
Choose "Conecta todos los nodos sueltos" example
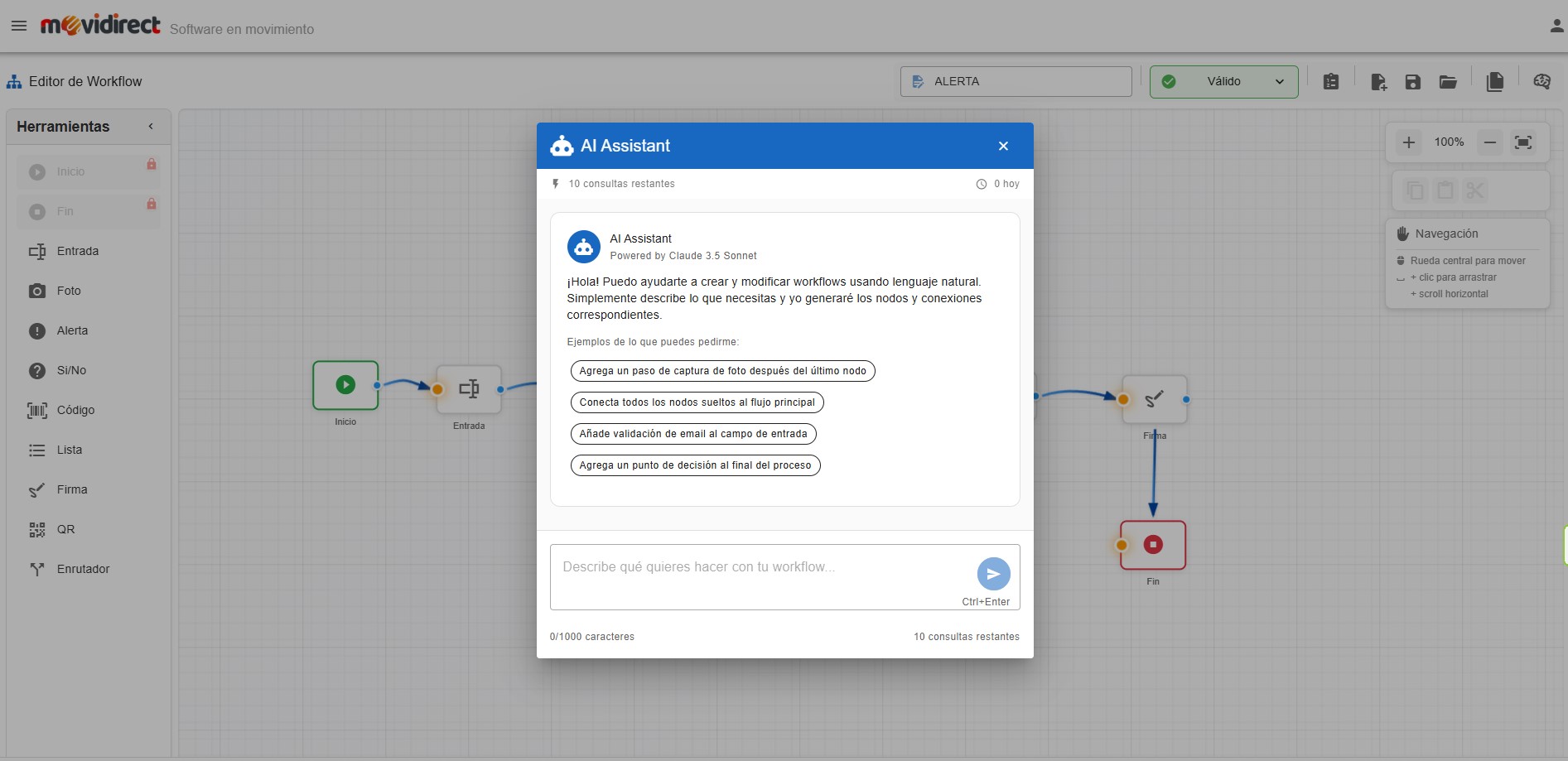click(697, 402)
